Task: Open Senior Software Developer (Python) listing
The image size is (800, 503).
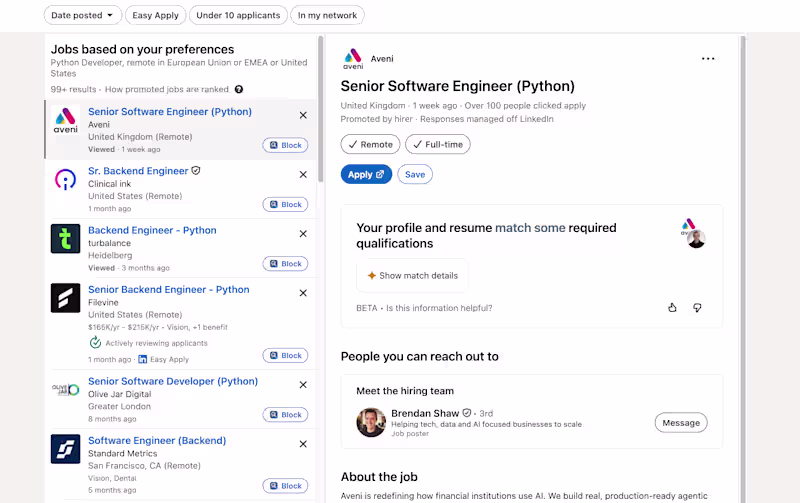Action: tap(173, 381)
